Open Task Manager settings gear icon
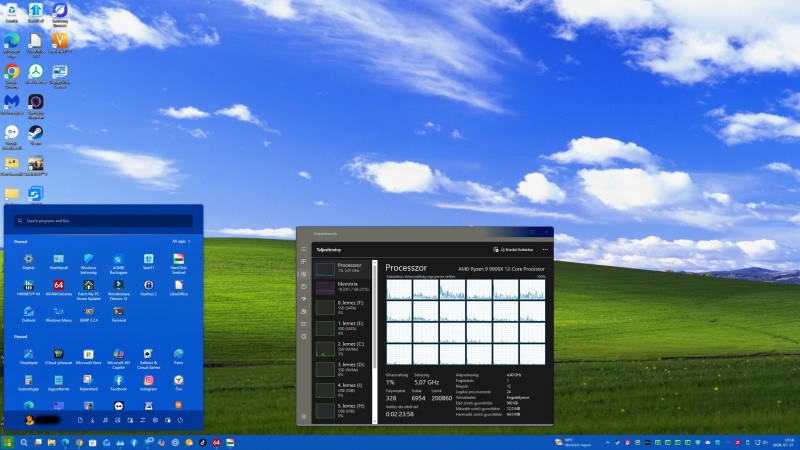This screenshot has width=800, height=450. [304, 417]
